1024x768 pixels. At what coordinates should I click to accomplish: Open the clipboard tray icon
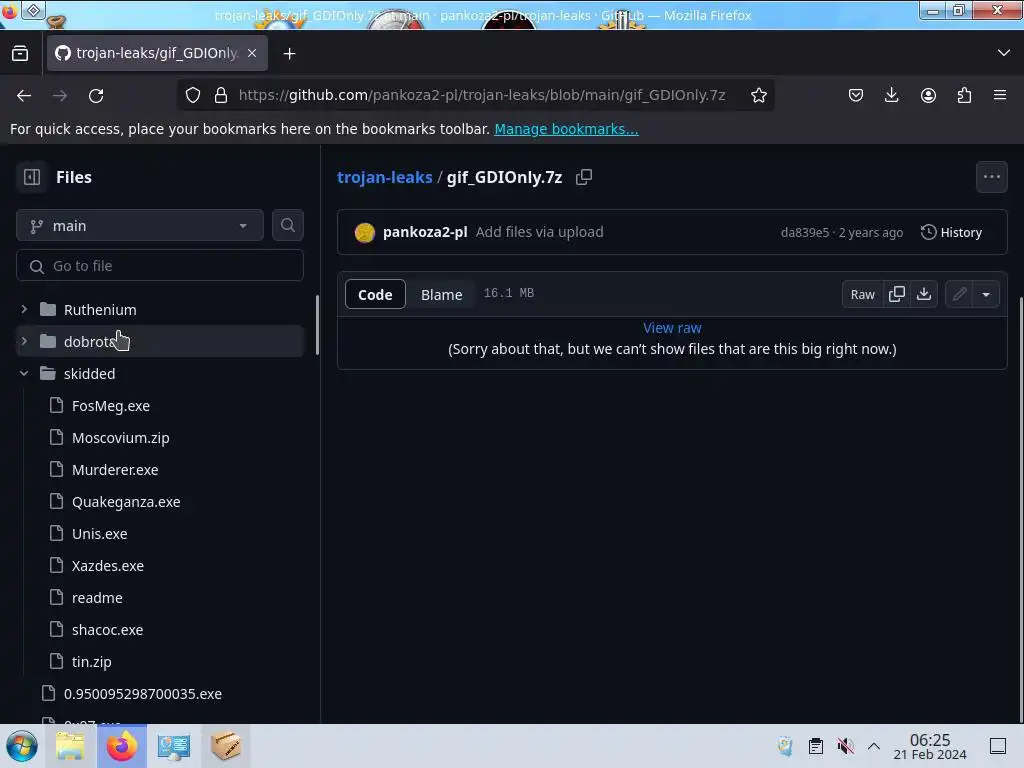pos(815,746)
